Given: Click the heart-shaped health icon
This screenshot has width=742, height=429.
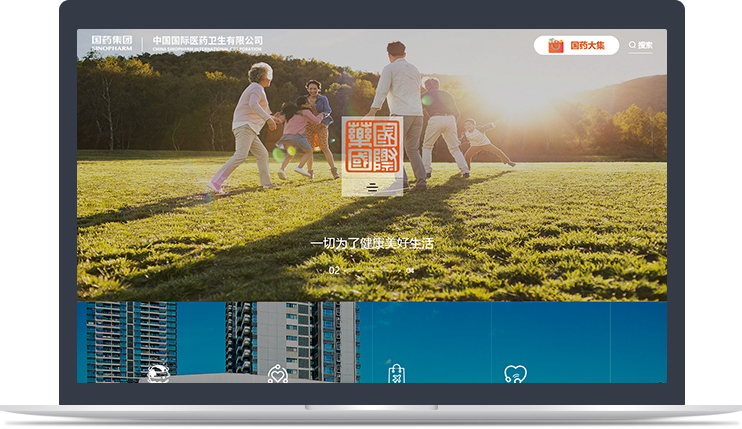Looking at the screenshot, I should [x=515, y=374].
